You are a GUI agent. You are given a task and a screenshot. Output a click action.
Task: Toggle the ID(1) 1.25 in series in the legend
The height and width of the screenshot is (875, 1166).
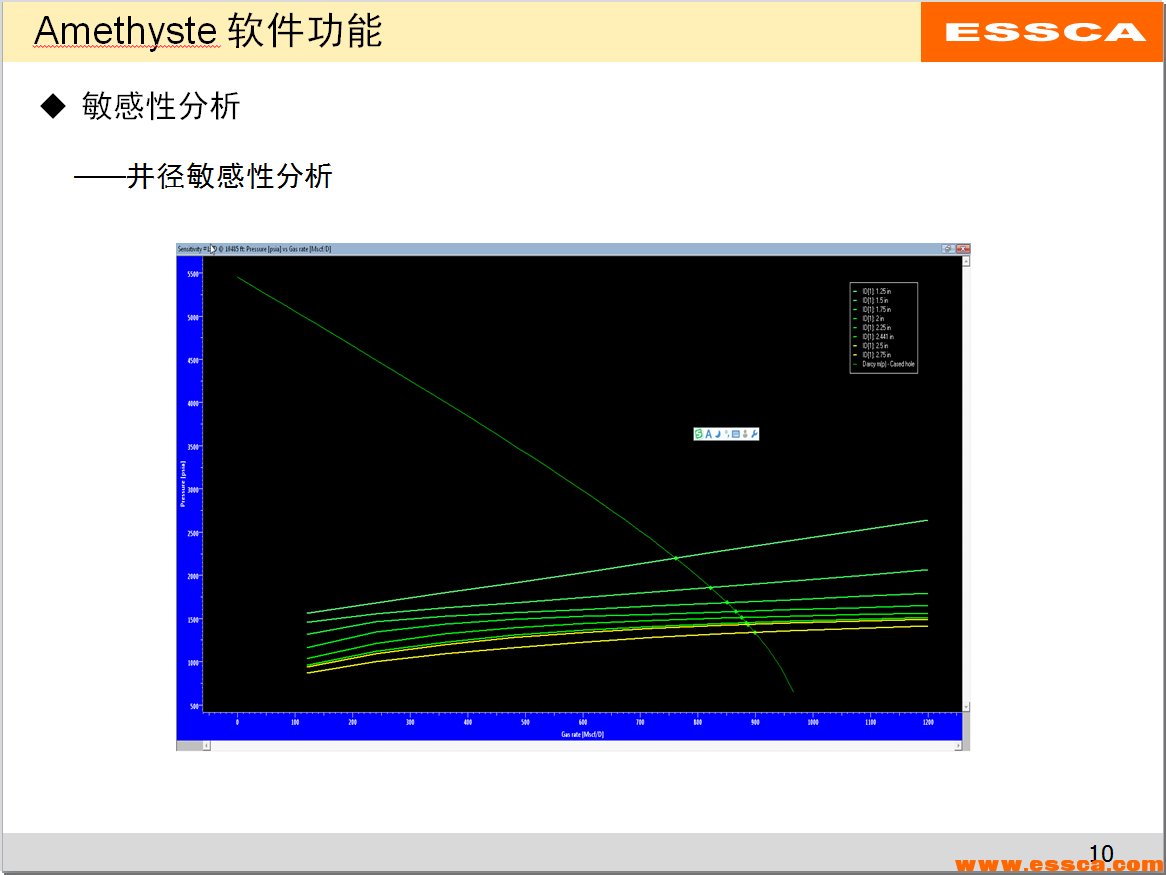(875, 291)
